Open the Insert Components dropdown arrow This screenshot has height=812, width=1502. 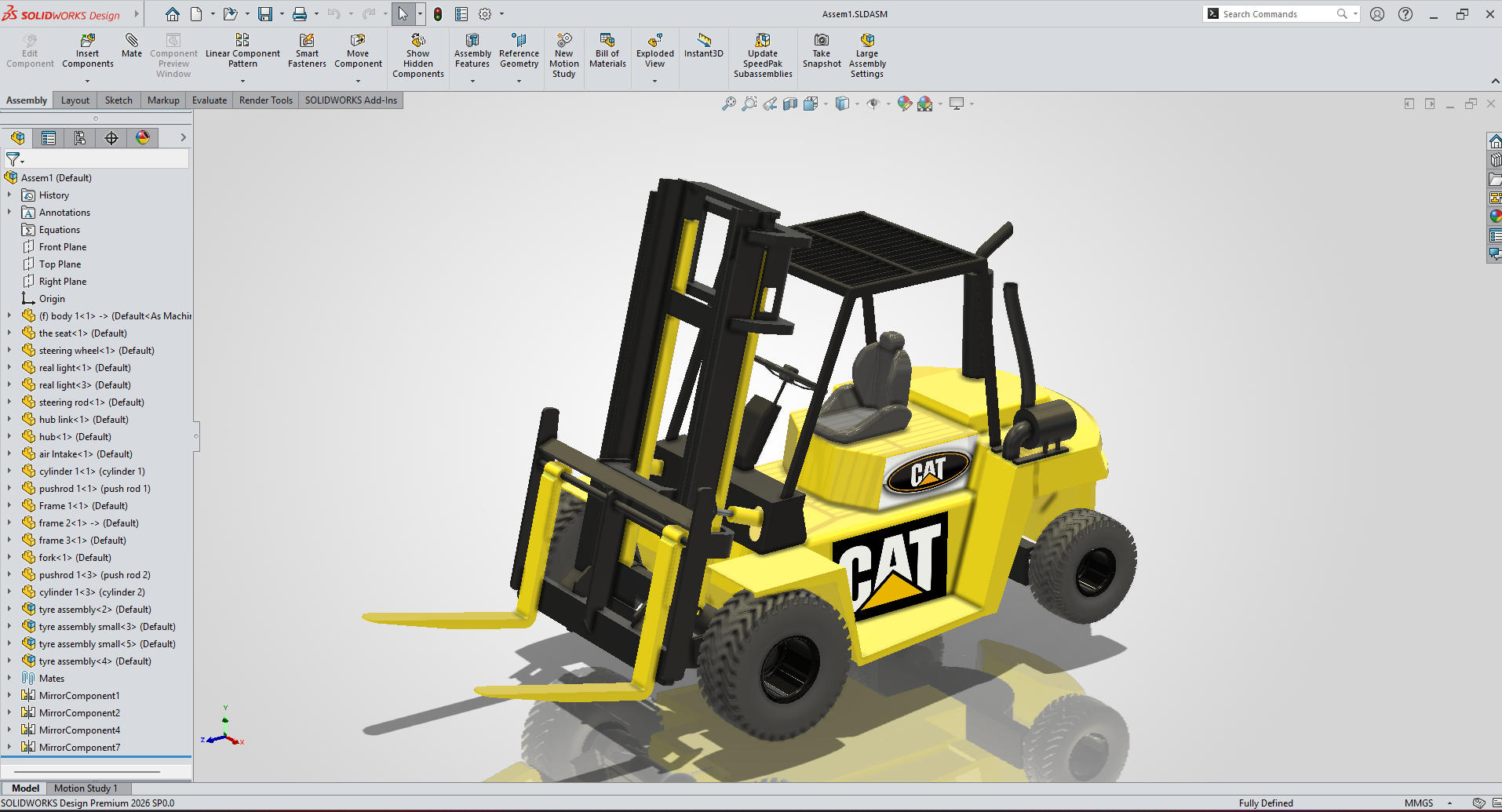coord(87,81)
